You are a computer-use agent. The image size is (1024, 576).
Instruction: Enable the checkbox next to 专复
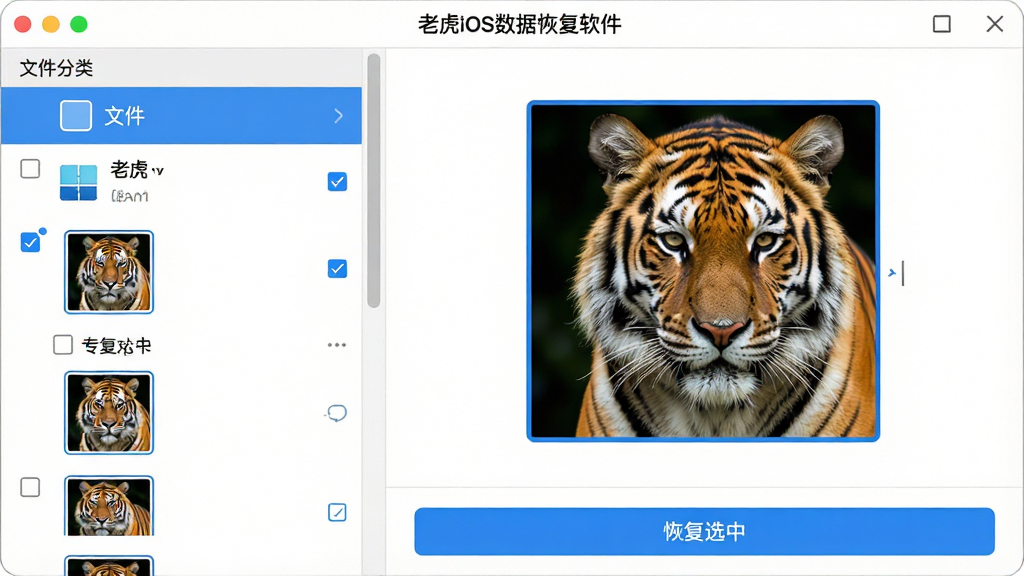coord(63,344)
